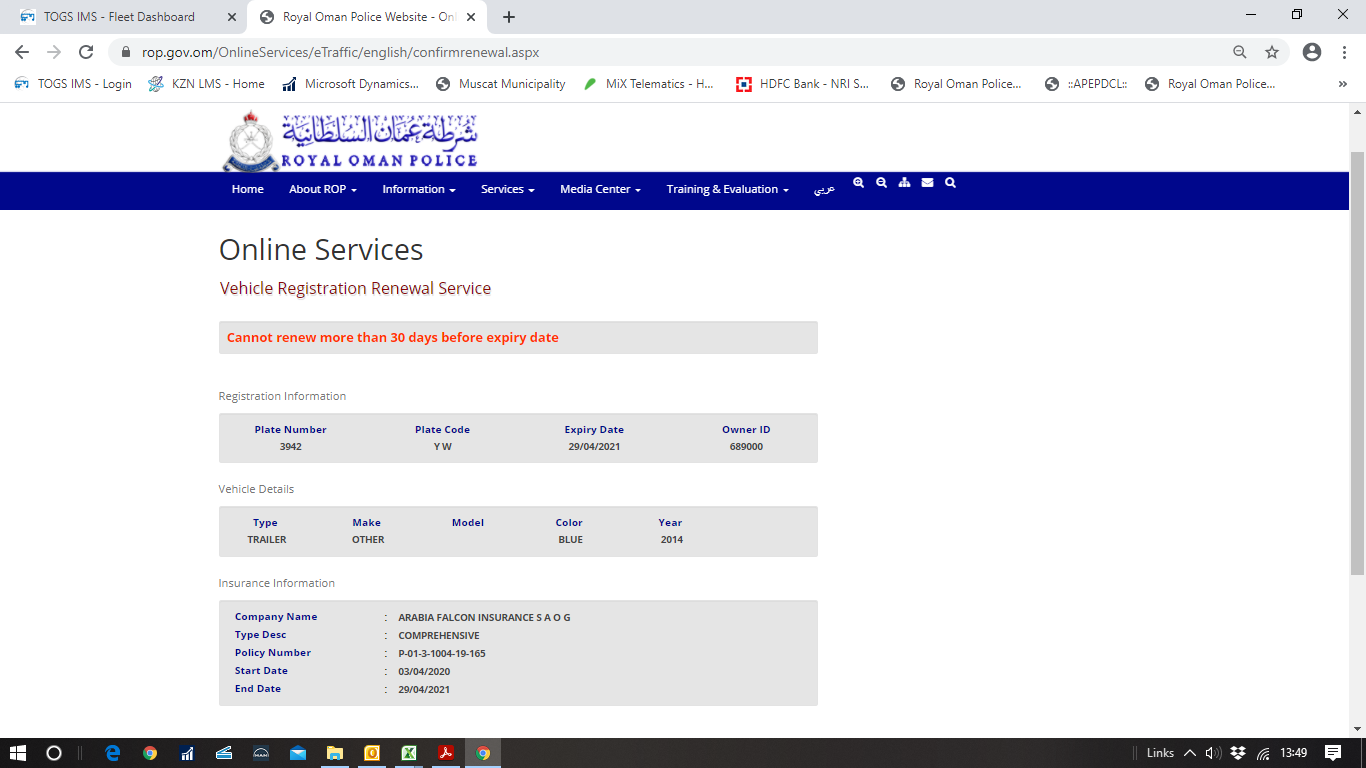Click the envelope contact icon in navbar

tap(927, 183)
